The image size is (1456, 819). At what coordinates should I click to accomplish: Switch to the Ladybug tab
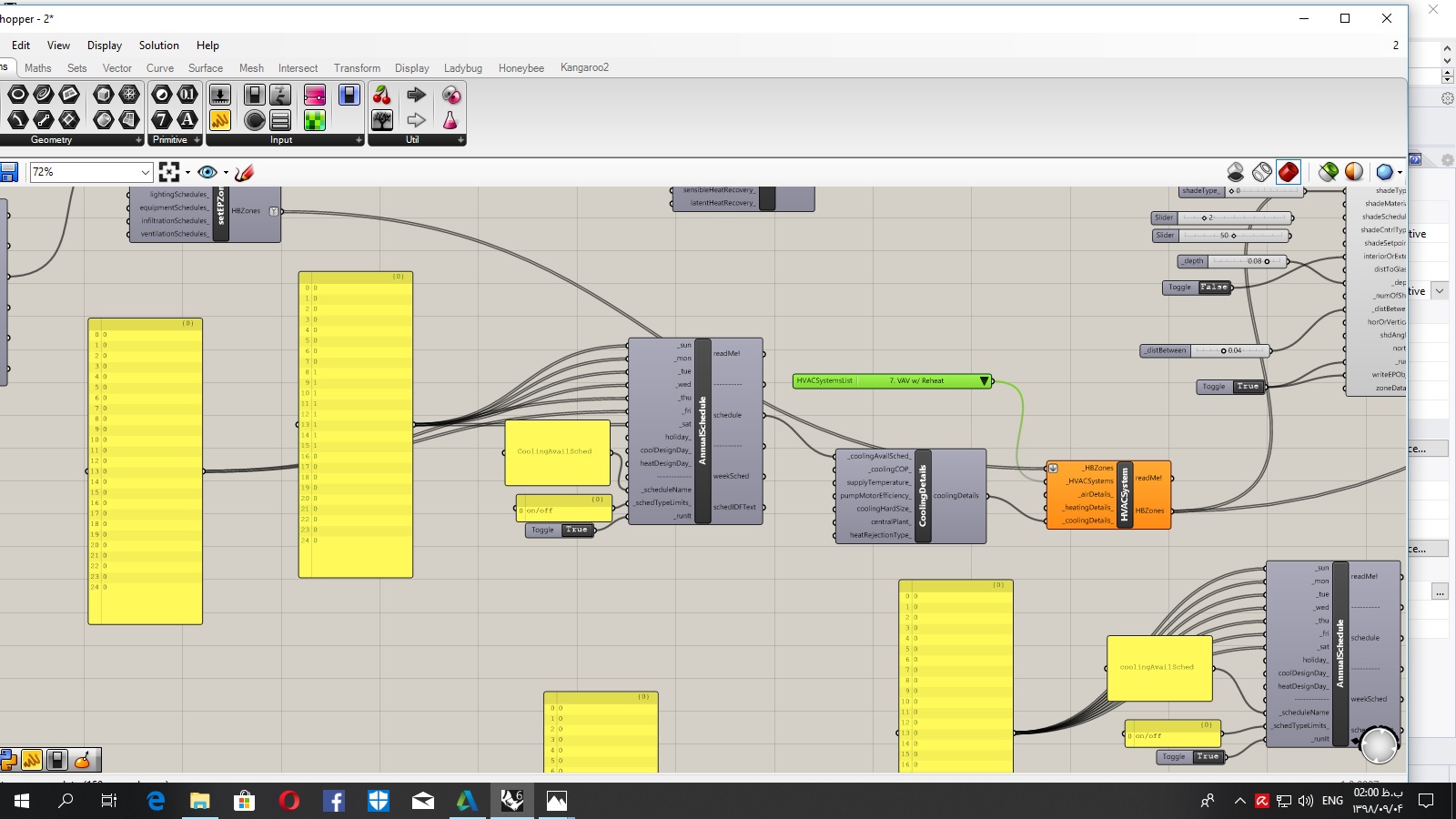[x=463, y=68]
